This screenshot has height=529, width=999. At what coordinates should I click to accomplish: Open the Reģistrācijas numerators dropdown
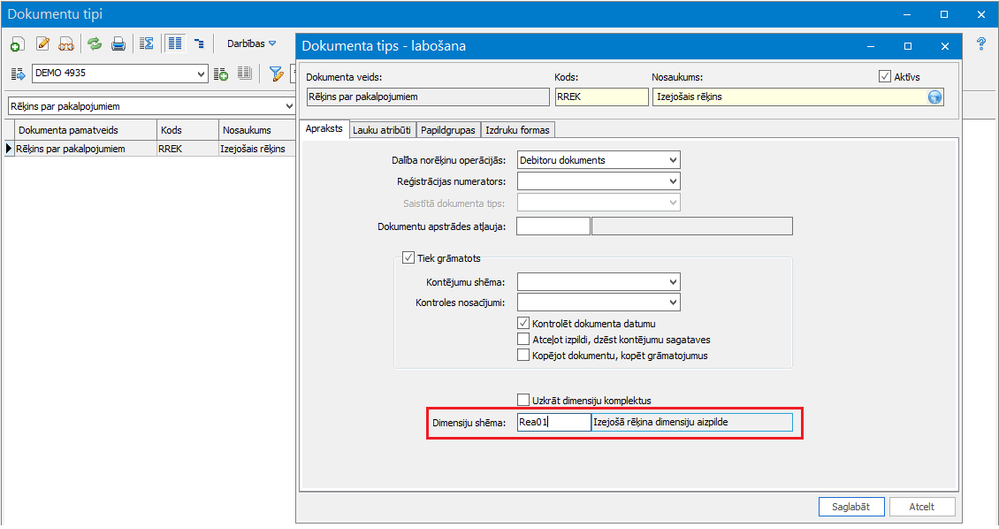(673, 181)
